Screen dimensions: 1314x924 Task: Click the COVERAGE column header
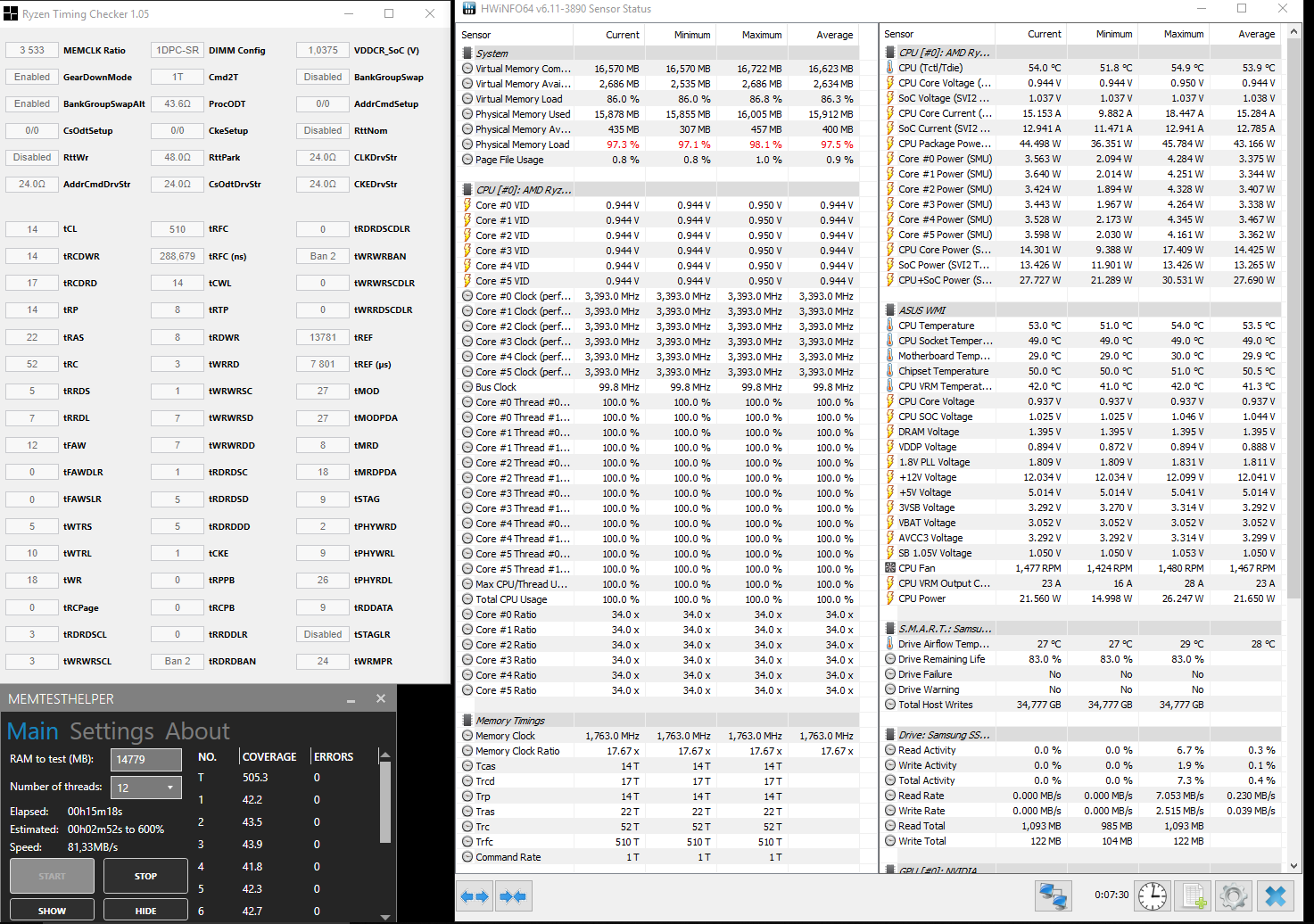coord(269,757)
